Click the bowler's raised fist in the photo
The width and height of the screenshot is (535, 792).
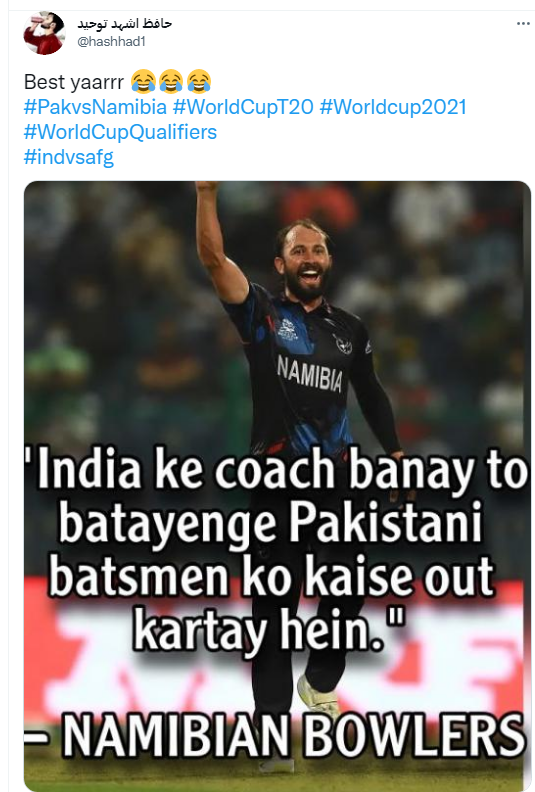point(207,189)
